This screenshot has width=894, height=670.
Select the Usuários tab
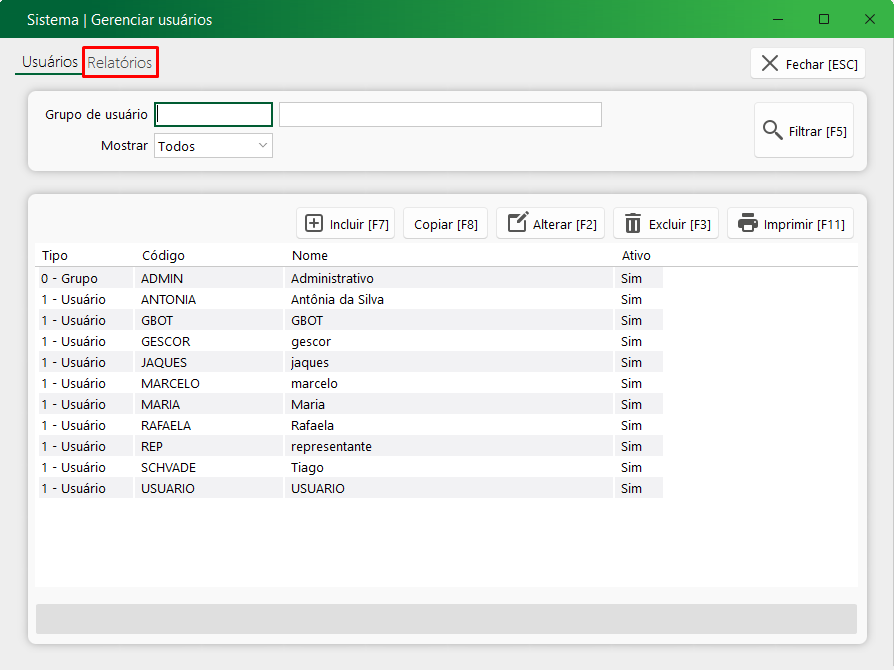49,62
